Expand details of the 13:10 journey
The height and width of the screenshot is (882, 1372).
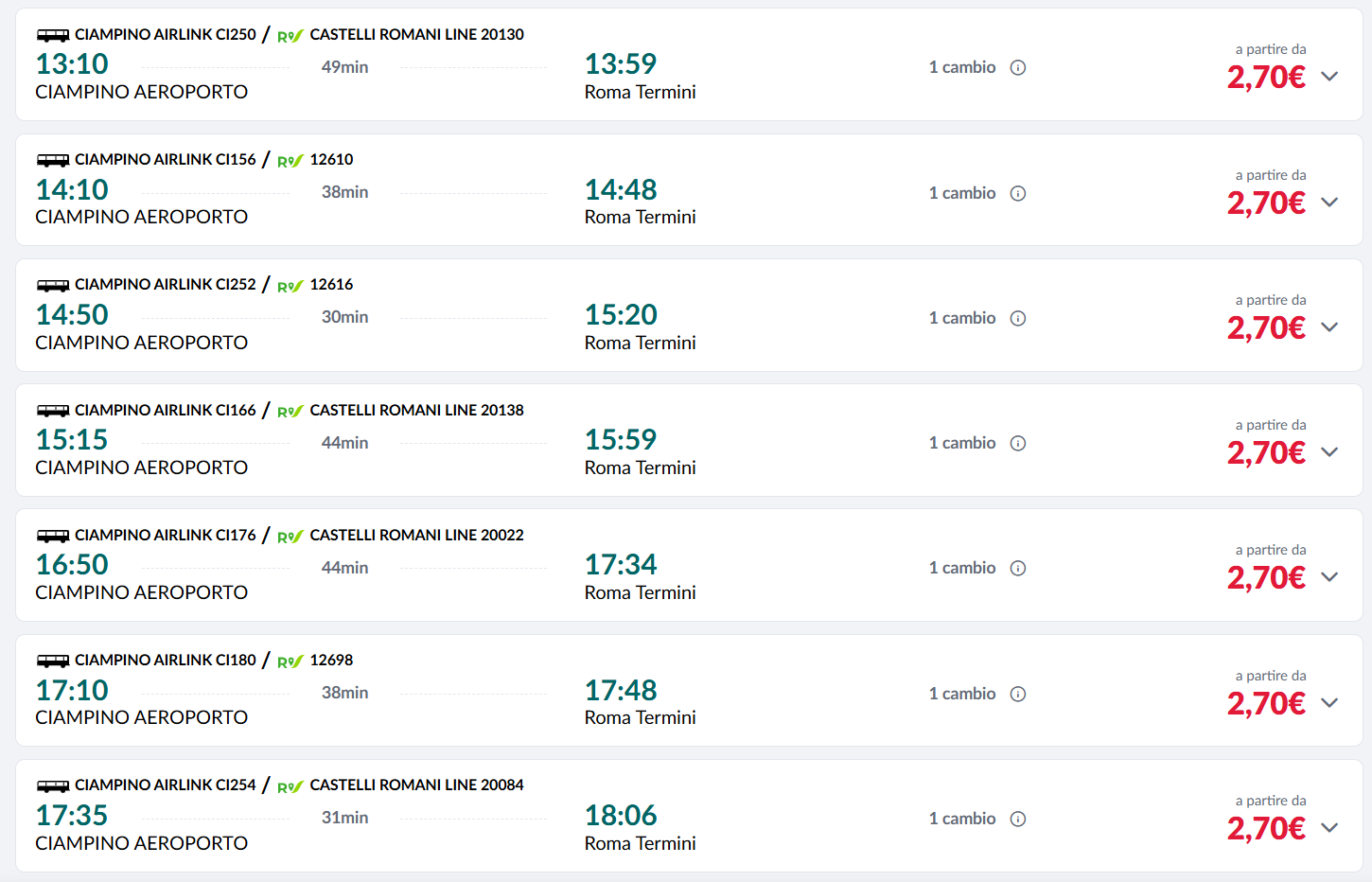(x=1329, y=76)
